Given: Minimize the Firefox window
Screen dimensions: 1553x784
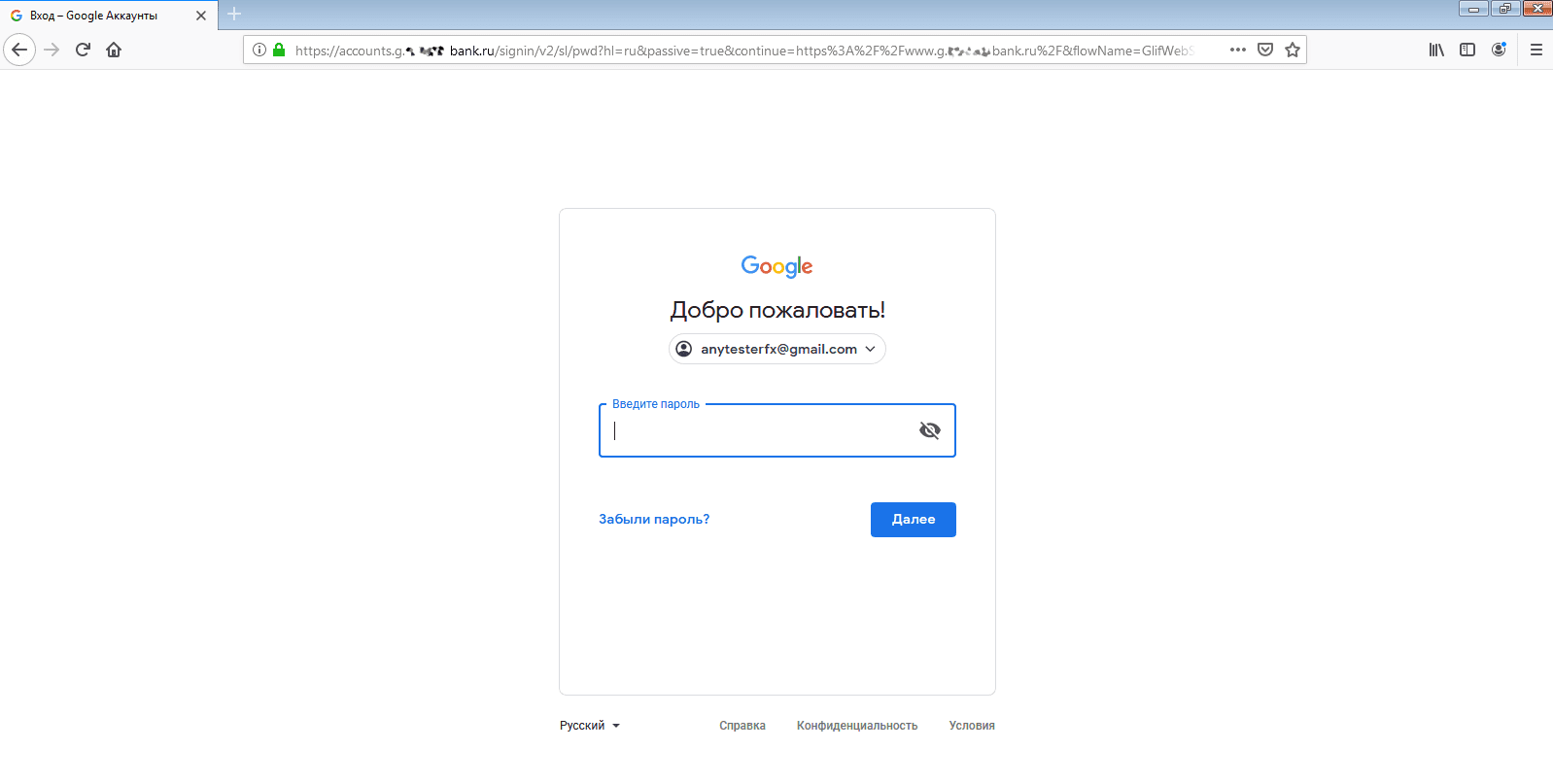Looking at the screenshot, I should point(1473,9).
